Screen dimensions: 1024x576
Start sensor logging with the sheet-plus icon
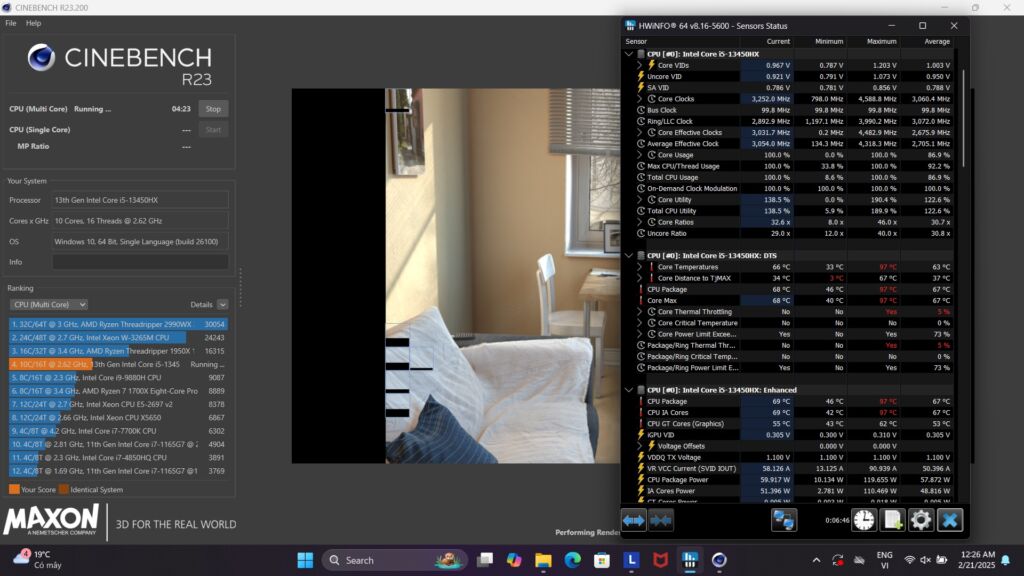(x=892, y=520)
